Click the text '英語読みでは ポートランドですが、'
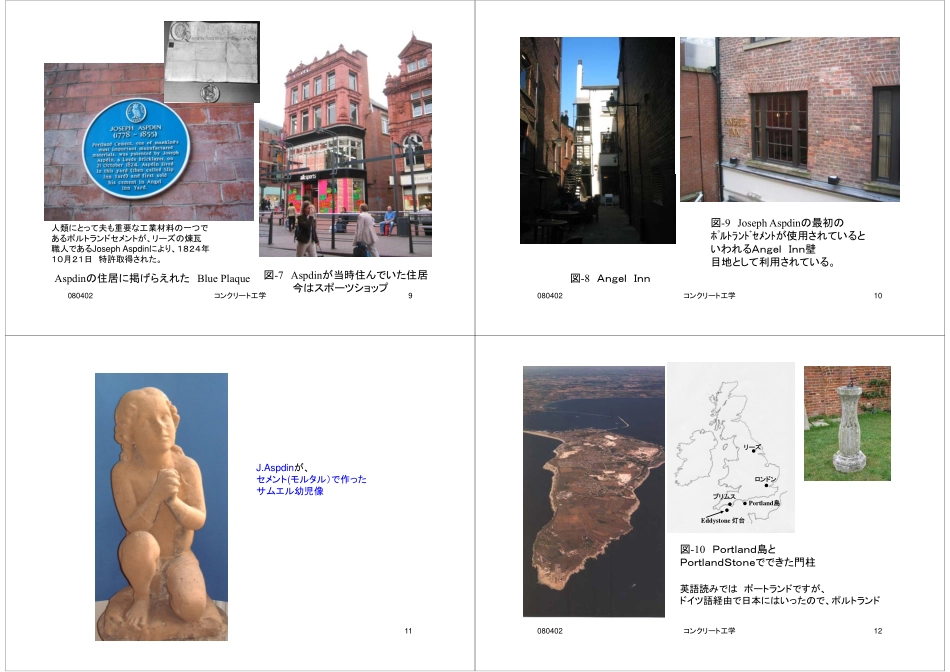 752,588
